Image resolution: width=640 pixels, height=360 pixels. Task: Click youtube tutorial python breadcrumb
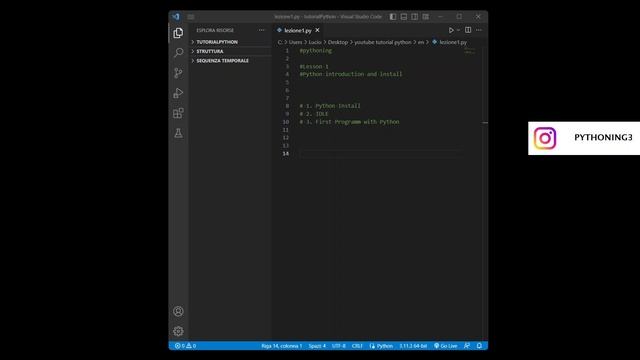383,42
